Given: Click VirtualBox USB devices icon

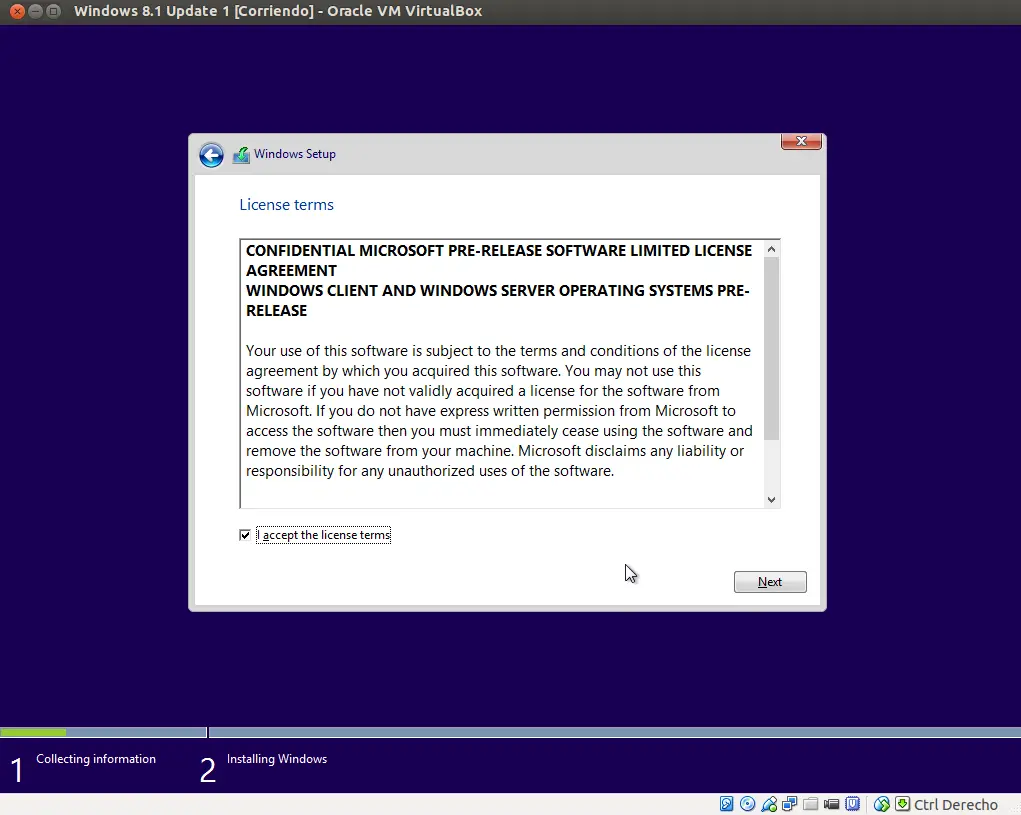Looking at the screenshot, I should click(768, 804).
